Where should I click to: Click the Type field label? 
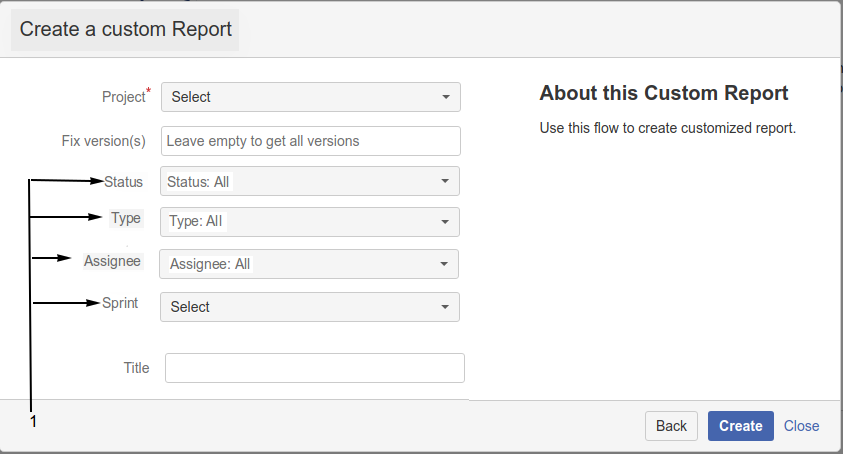click(x=126, y=218)
